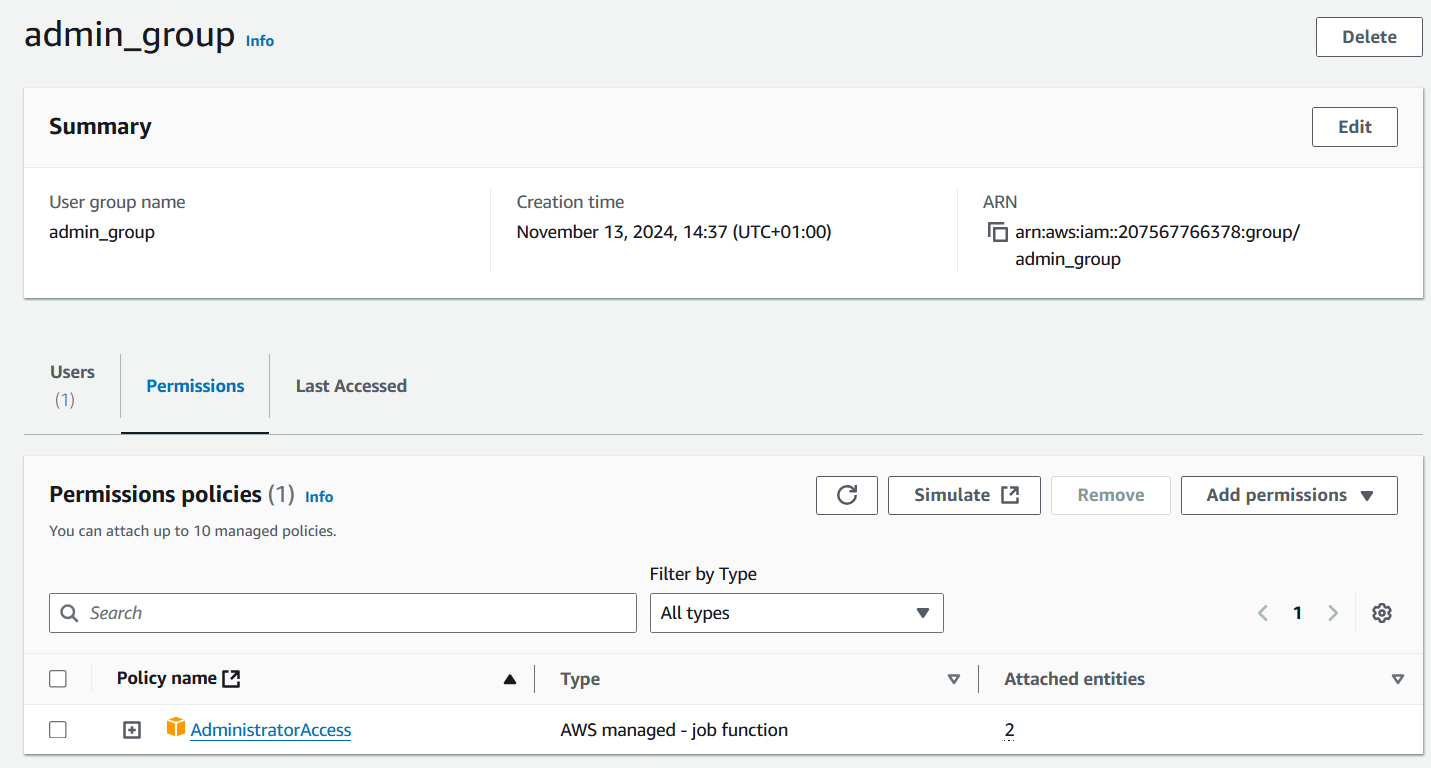
Task: Open table preferences gear icon
Action: click(x=1382, y=613)
